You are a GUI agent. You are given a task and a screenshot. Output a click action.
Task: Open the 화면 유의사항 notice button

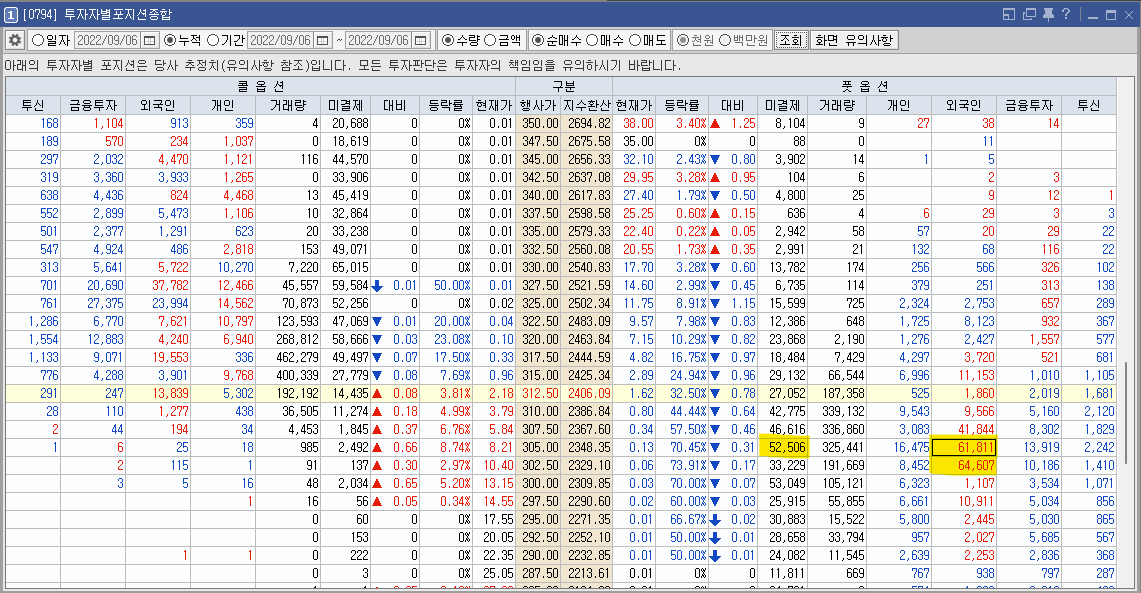854,40
